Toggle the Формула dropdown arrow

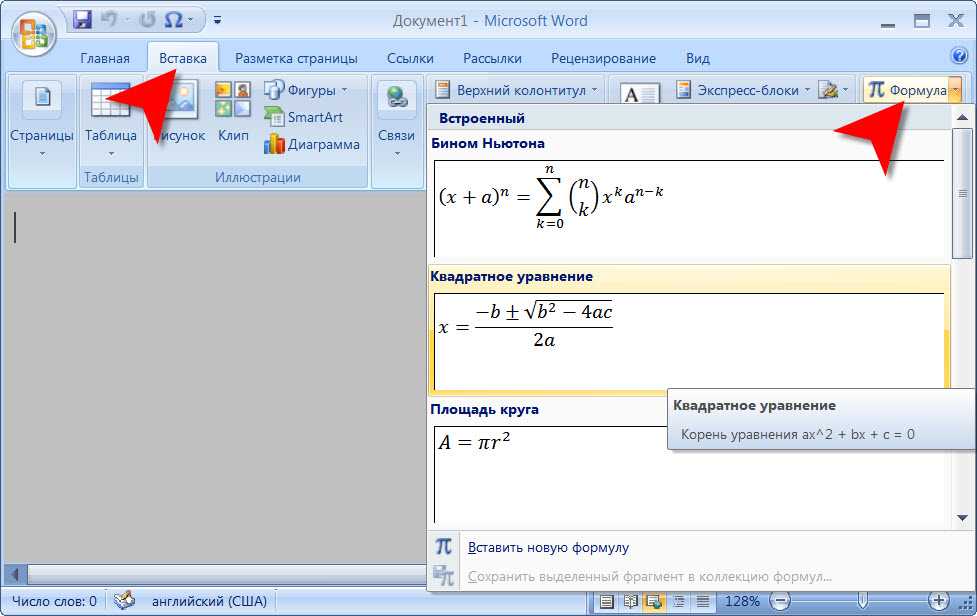coord(955,90)
